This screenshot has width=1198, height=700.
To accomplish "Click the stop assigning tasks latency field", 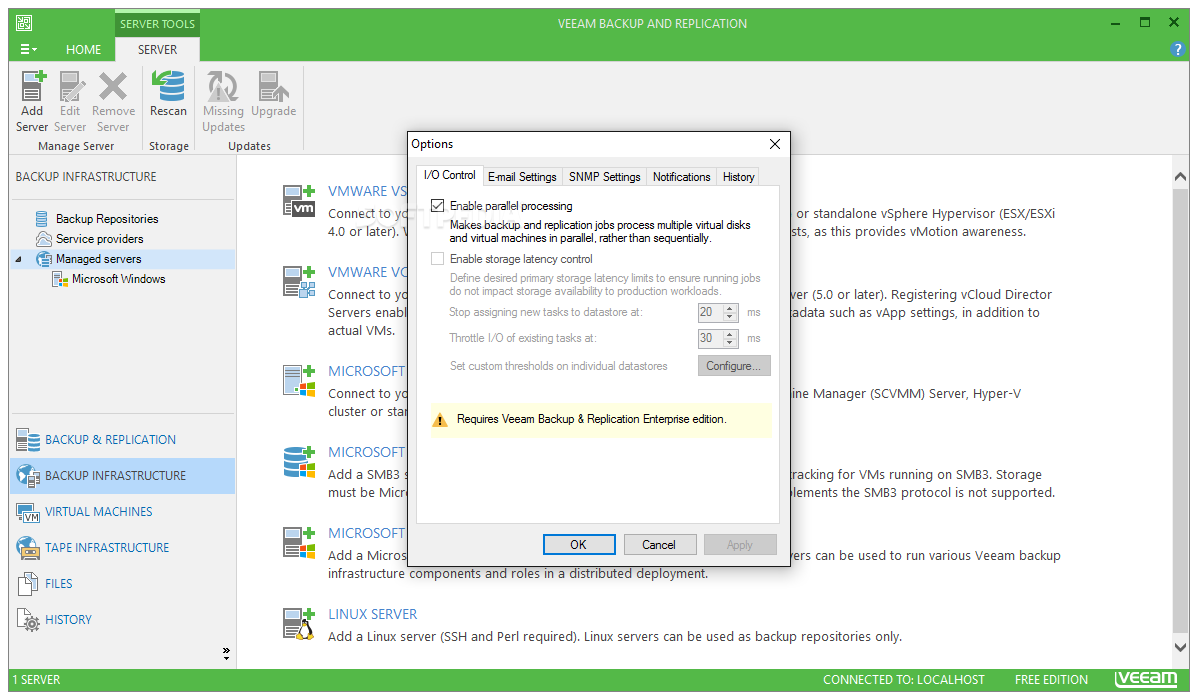I will [711, 313].
